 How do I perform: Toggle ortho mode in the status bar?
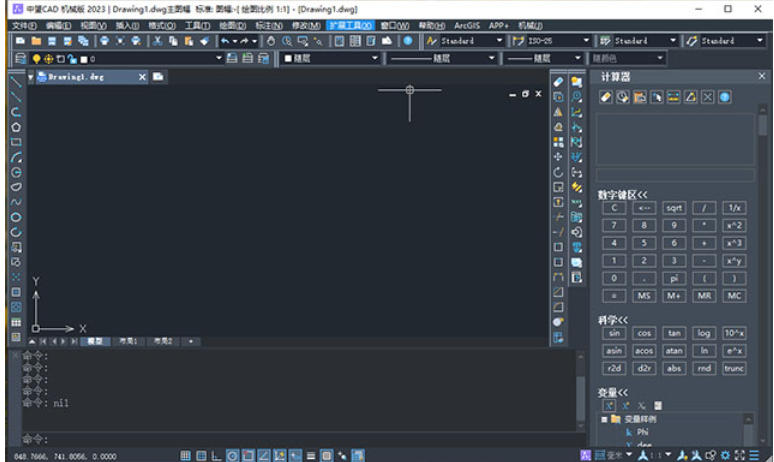click(x=217, y=455)
